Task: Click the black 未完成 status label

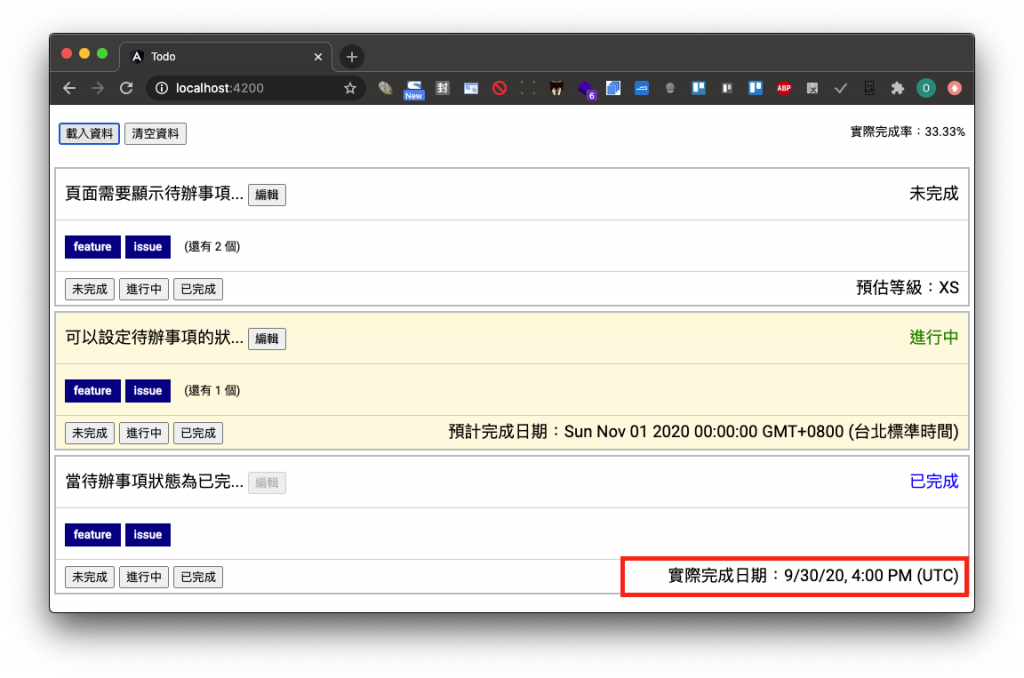Action: click(934, 194)
